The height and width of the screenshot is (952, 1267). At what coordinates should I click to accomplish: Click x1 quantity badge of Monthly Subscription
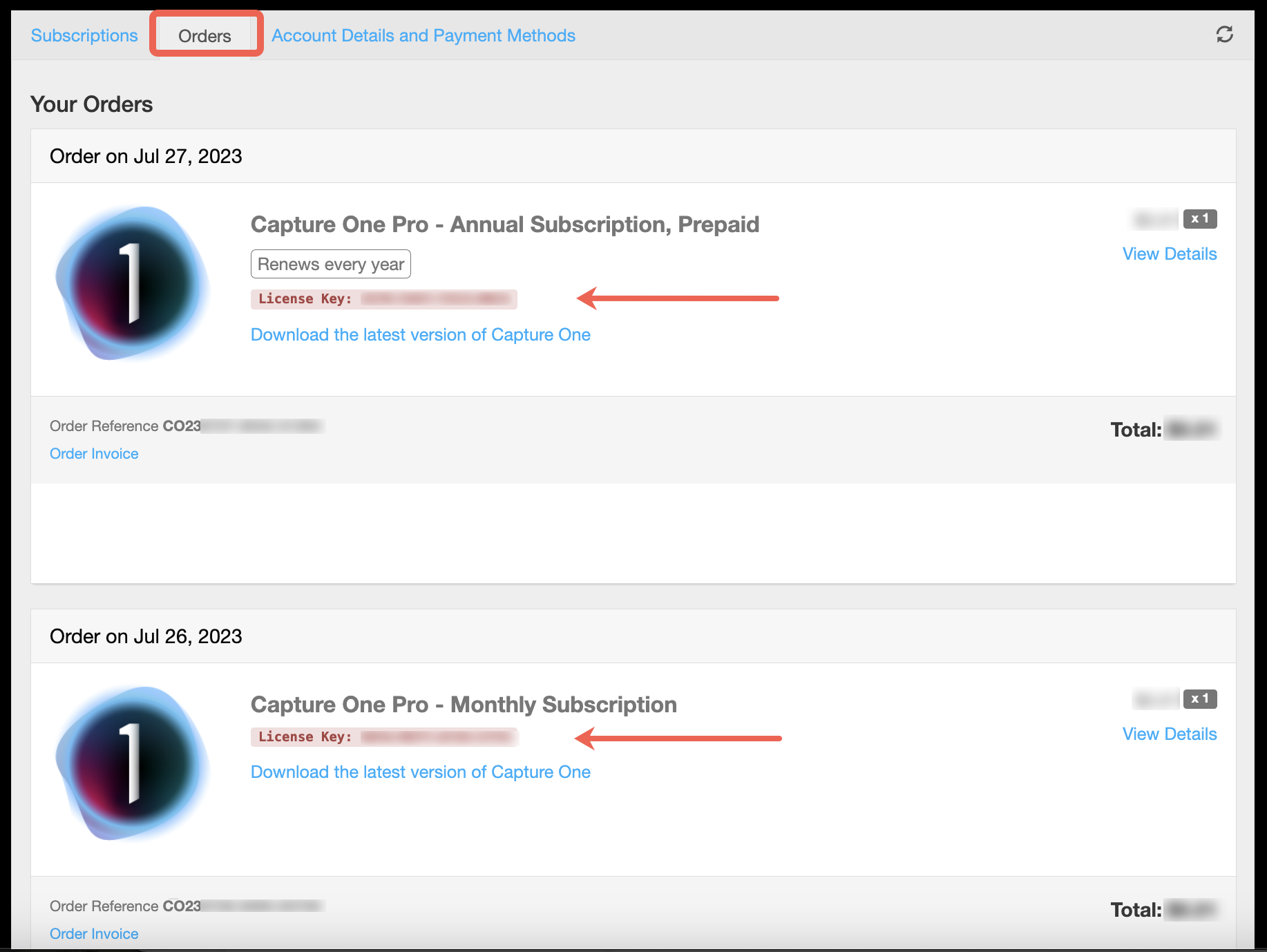1200,698
